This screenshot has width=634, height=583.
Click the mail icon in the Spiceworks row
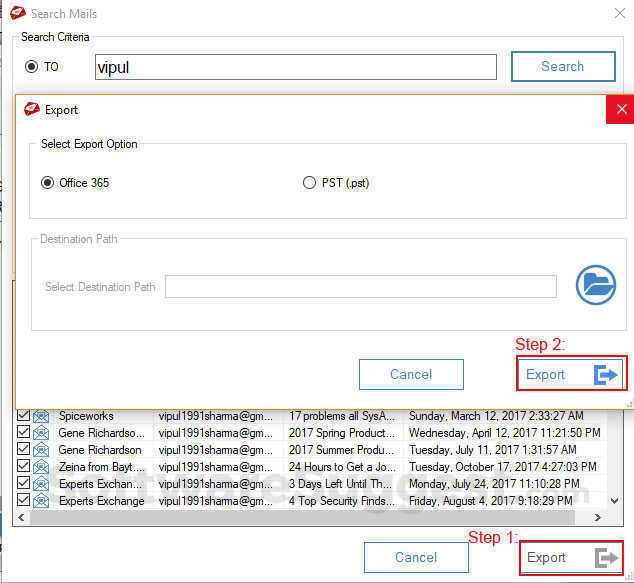[x=41, y=416]
